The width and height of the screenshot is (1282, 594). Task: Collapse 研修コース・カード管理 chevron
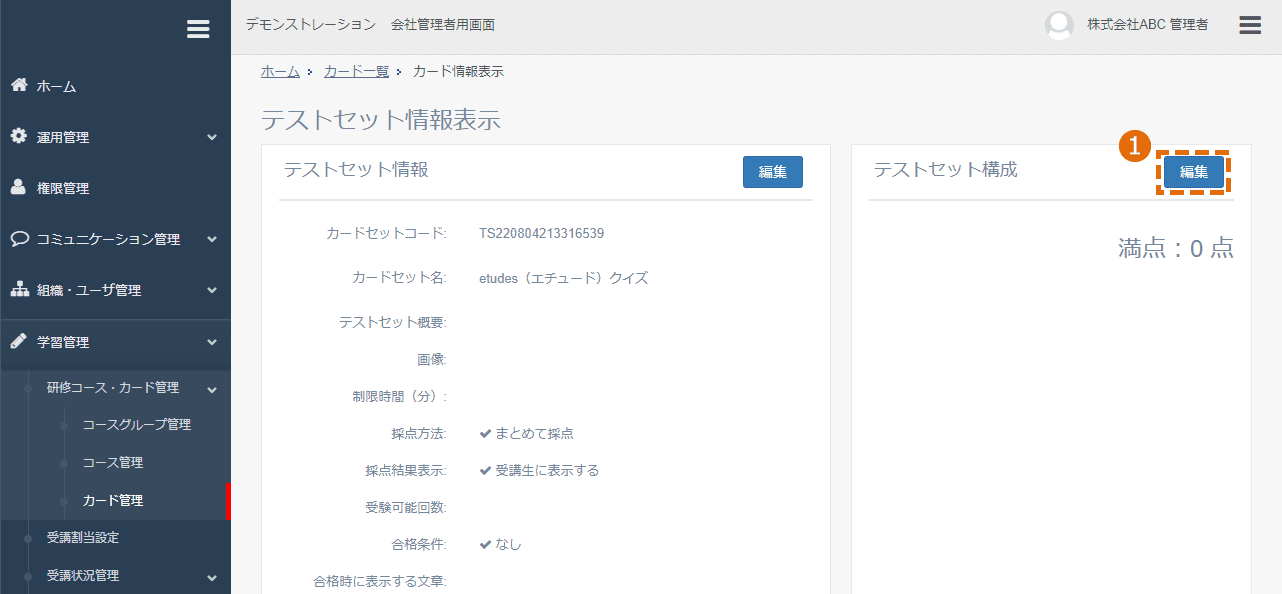212,388
